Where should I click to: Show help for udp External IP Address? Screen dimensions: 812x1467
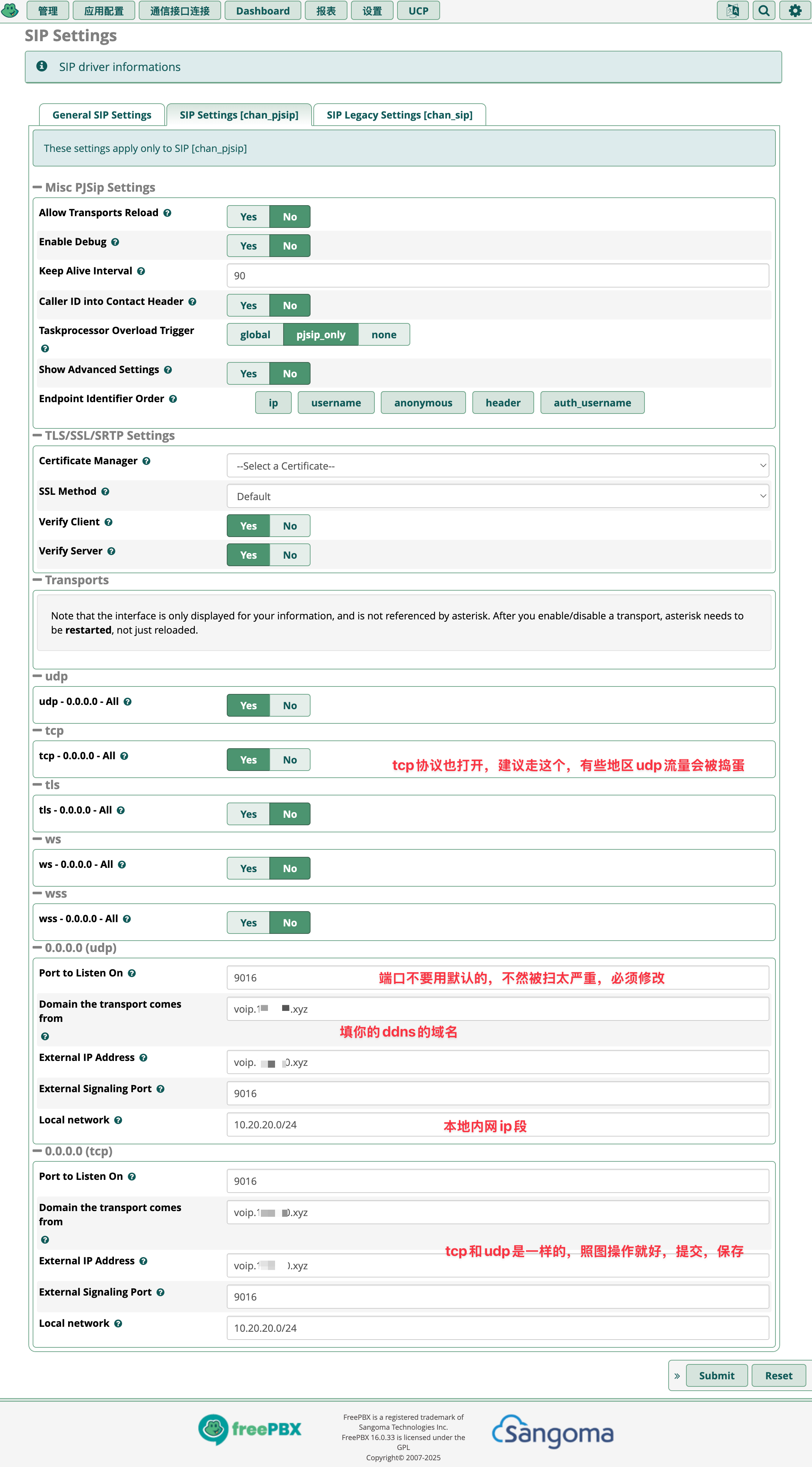point(143,1057)
